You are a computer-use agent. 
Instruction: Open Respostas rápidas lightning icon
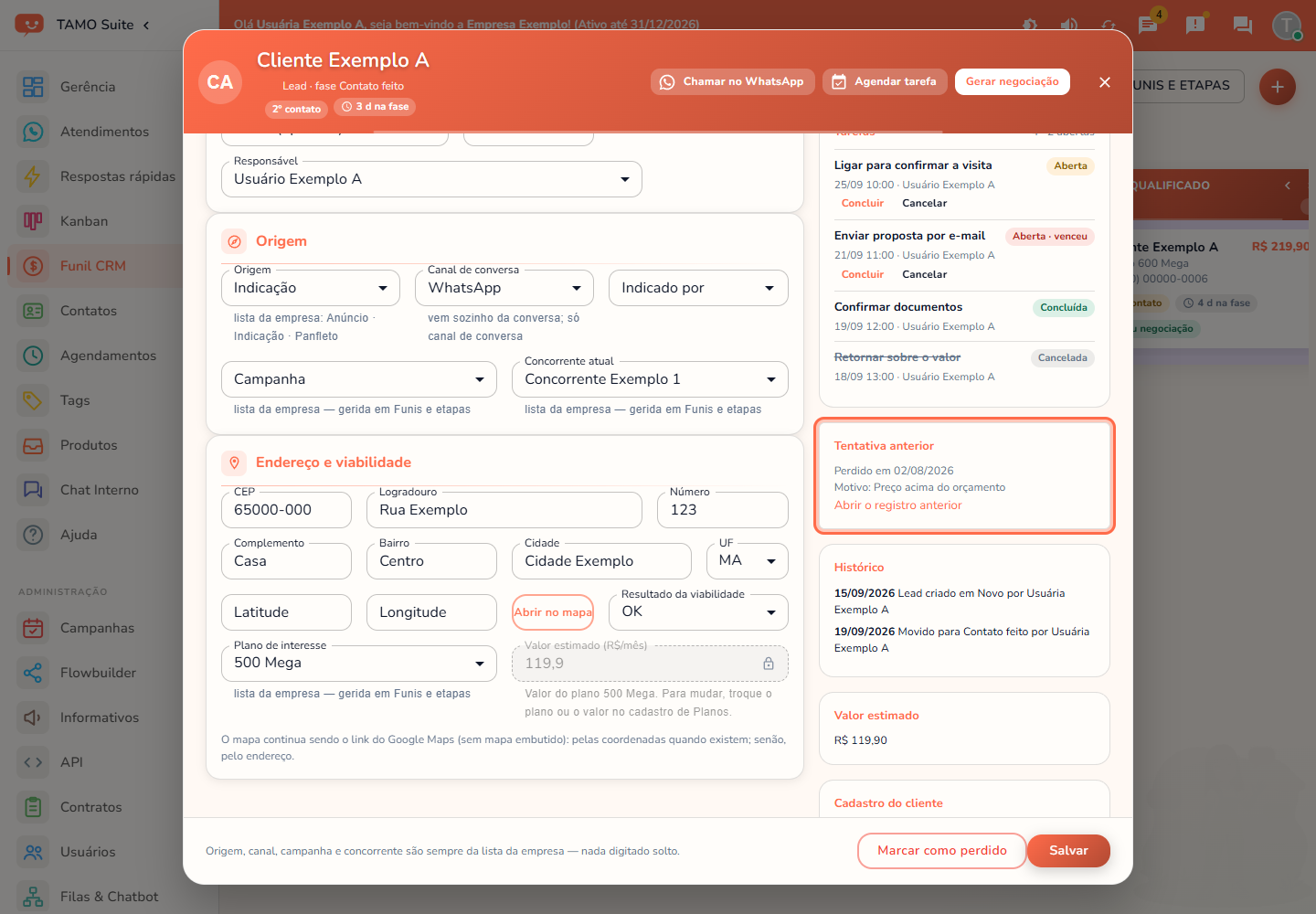tap(33, 176)
